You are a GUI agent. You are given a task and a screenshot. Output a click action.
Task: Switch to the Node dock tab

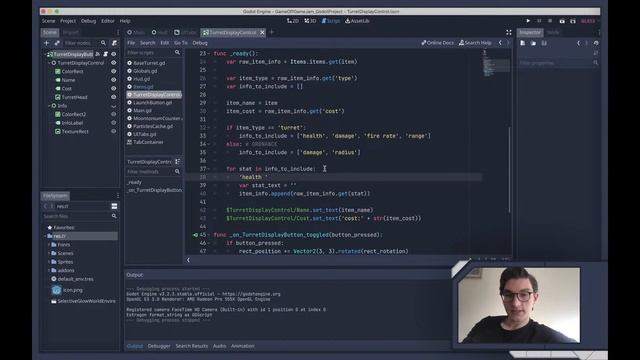click(553, 32)
